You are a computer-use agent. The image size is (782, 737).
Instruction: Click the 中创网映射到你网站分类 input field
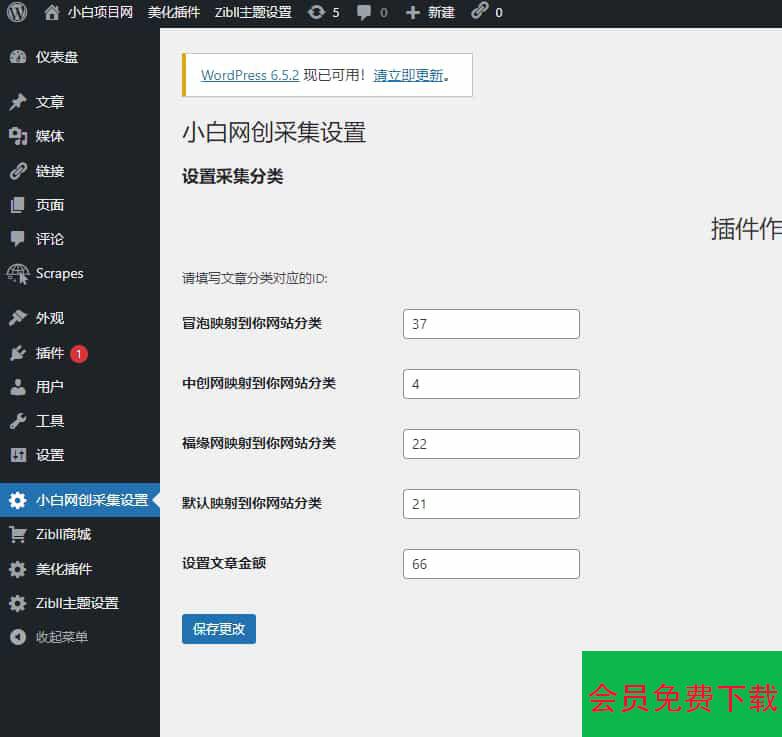coord(491,384)
